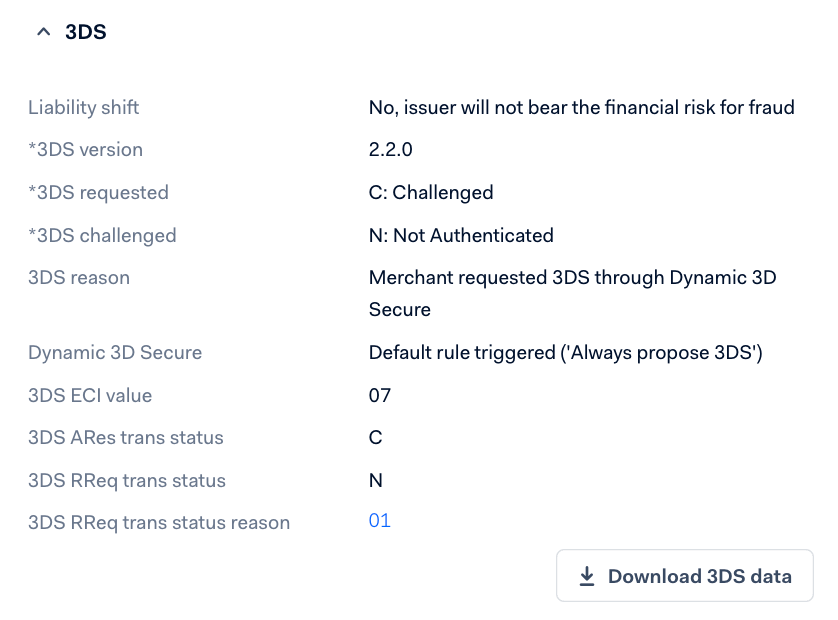
Task: Click the *3DS requested label
Action: coord(98,192)
